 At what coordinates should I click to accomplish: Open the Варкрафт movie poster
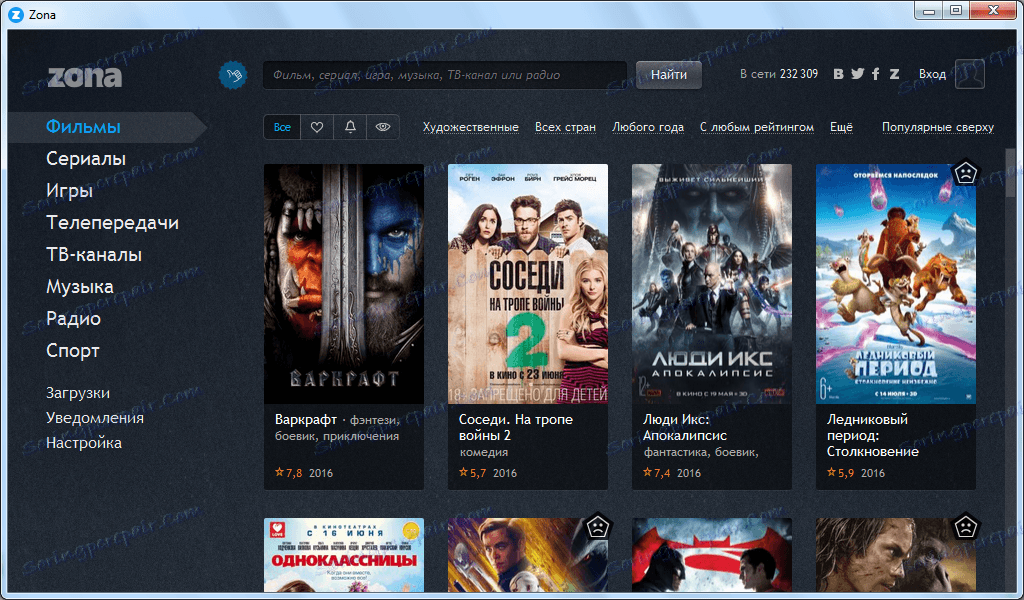(344, 284)
